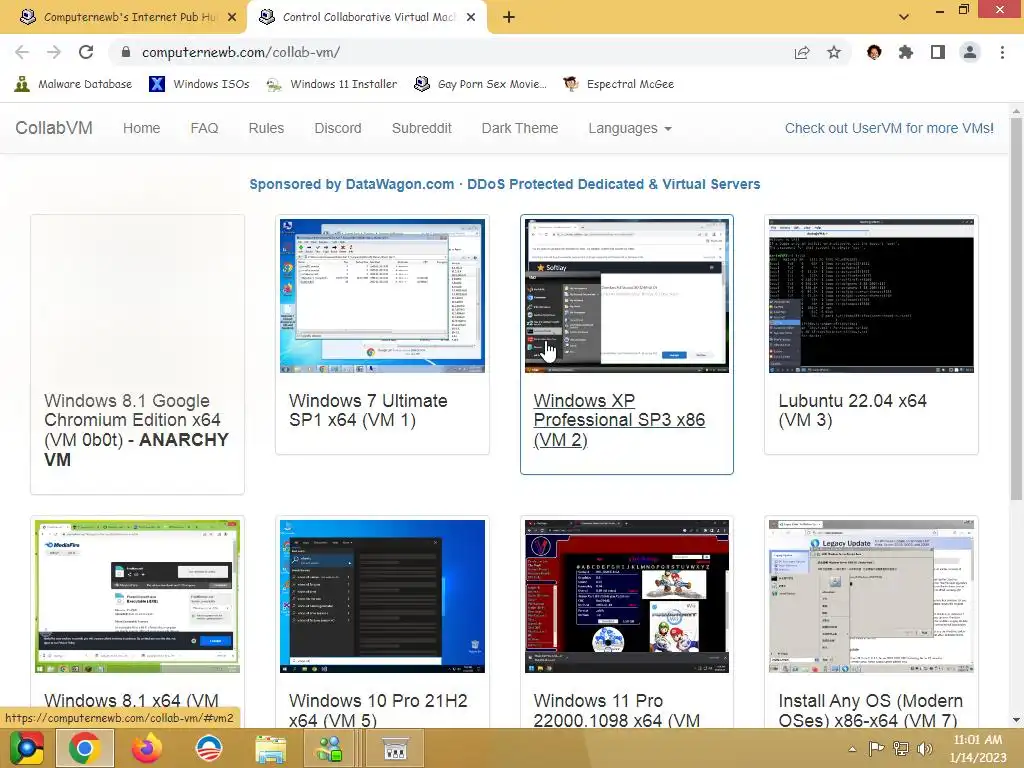Open the DataWagon sponsor link
Image resolution: width=1024 pixels, height=768 pixels.
[x=505, y=184]
